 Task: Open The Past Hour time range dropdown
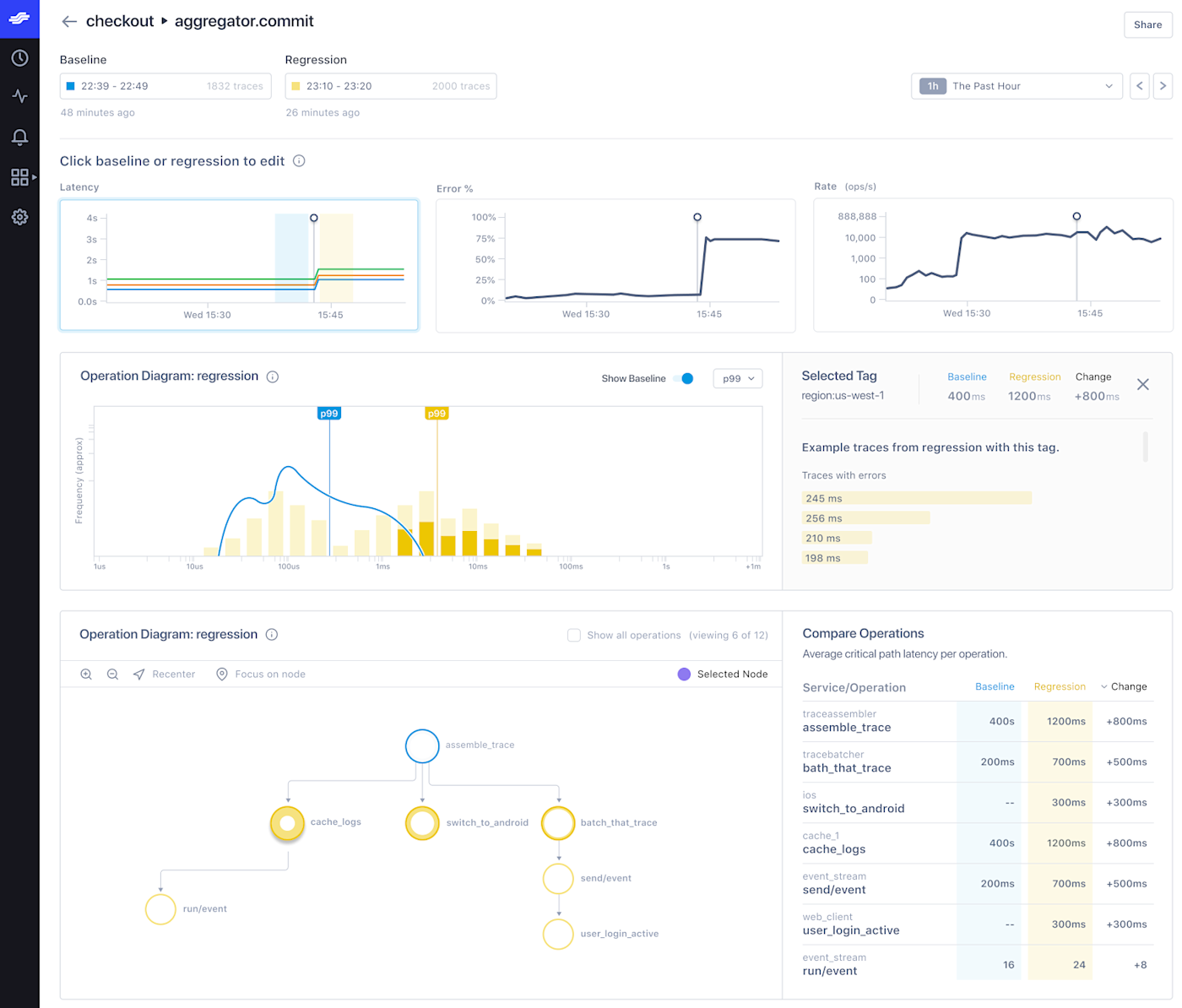point(1017,86)
